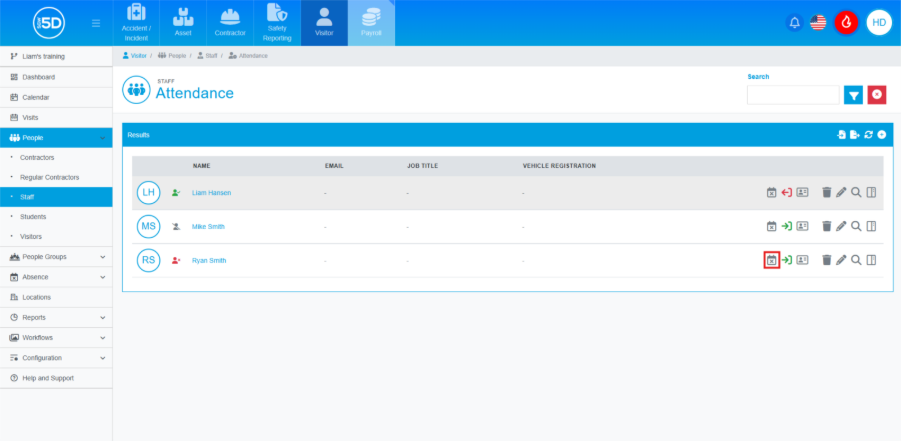Click the notifications bell icon
Viewport: 903px width, 441px height.
795,22
